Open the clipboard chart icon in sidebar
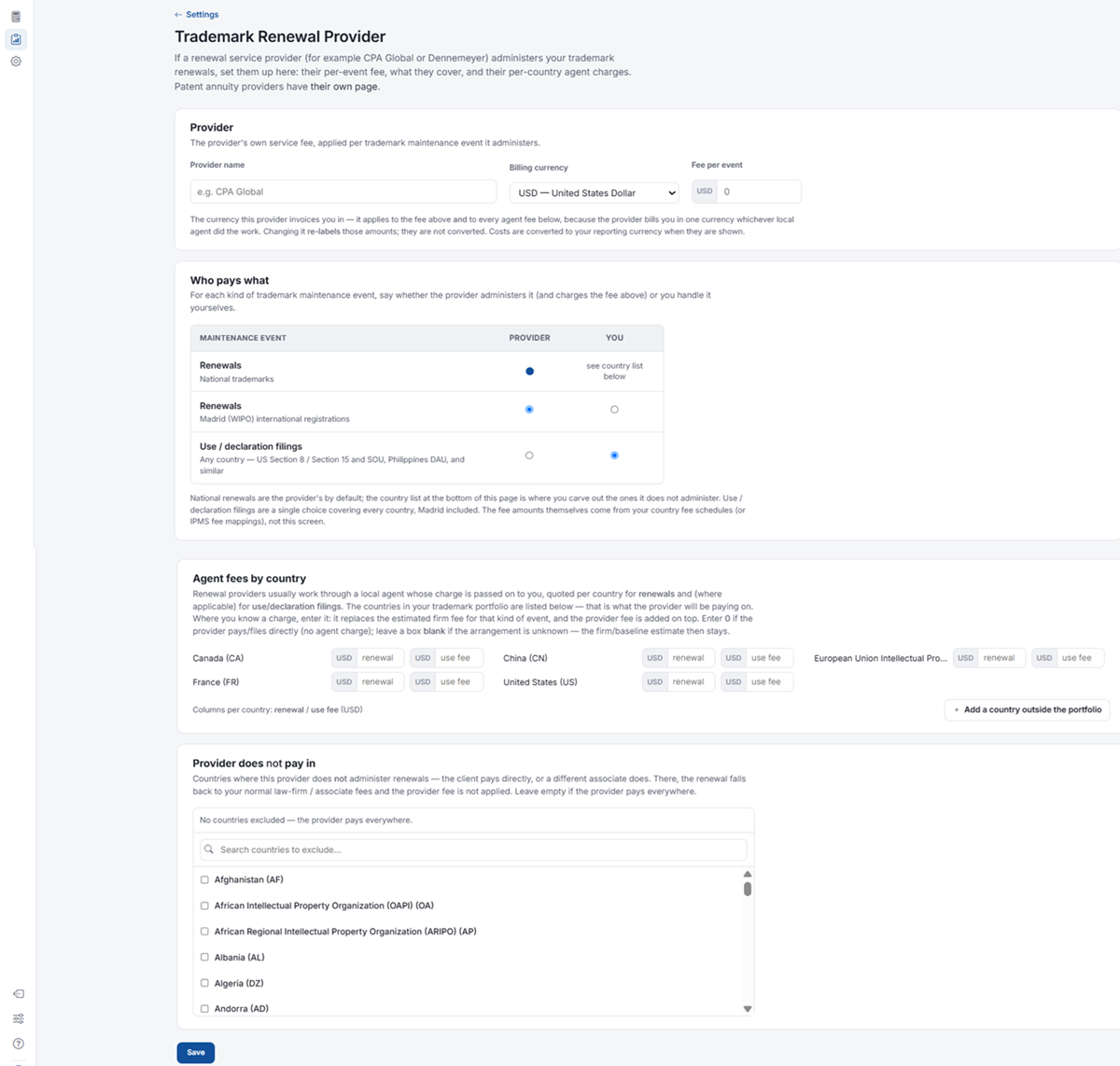 (x=16, y=39)
